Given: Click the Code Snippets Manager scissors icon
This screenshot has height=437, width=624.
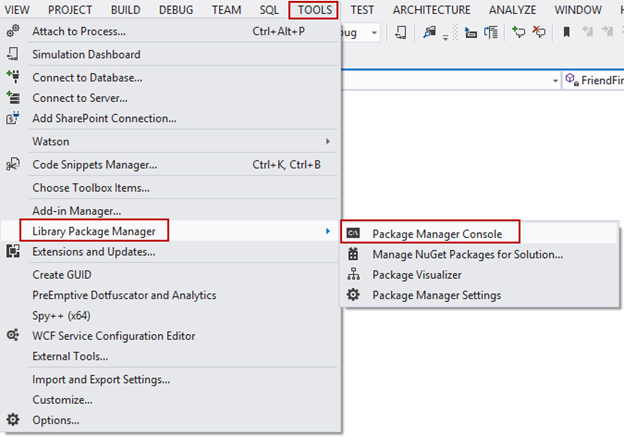Looking at the screenshot, I should [13, 164].
